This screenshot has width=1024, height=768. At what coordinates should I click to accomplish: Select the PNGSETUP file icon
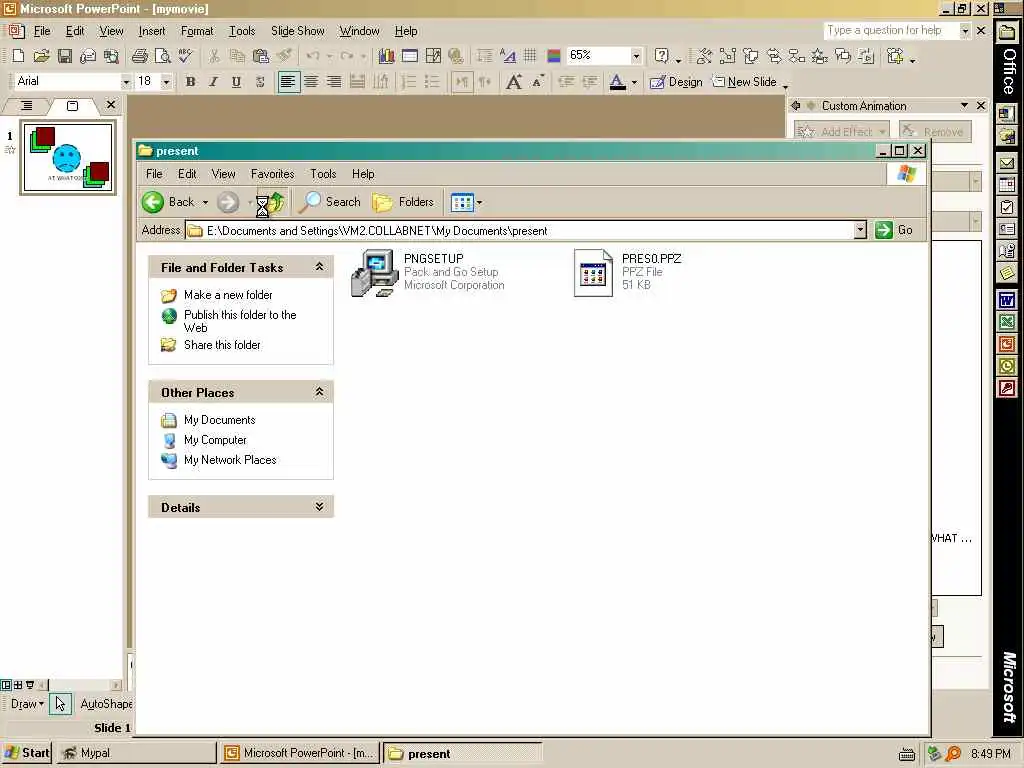click(x=374, y=273)
